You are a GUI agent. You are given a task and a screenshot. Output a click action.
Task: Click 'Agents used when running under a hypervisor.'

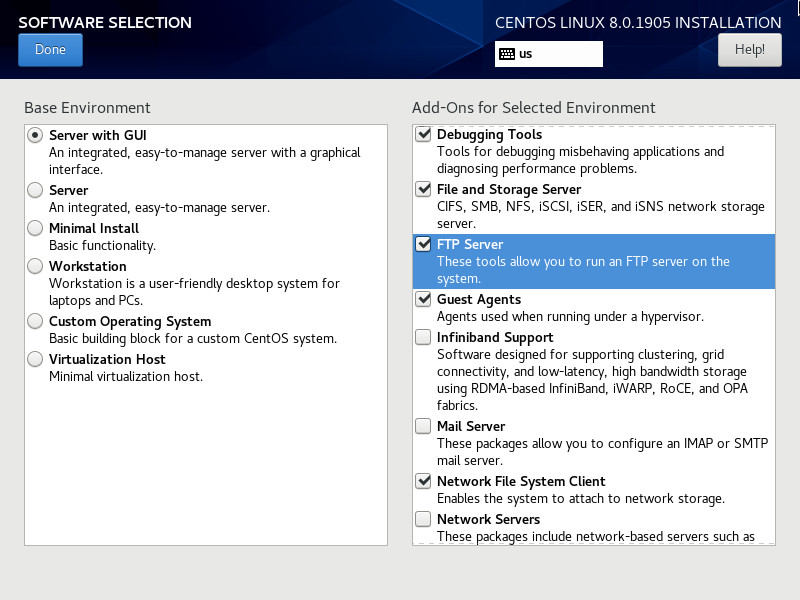[570, 317]
